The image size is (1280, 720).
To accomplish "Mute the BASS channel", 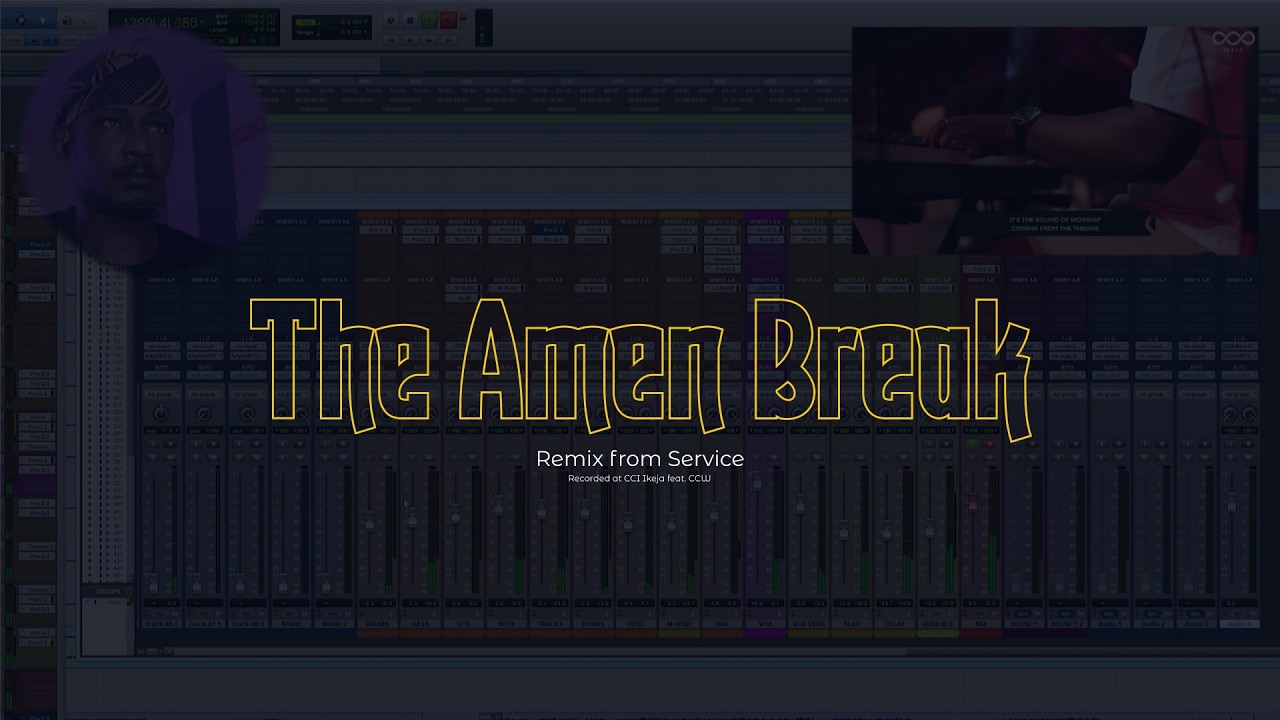I will 428,457.
